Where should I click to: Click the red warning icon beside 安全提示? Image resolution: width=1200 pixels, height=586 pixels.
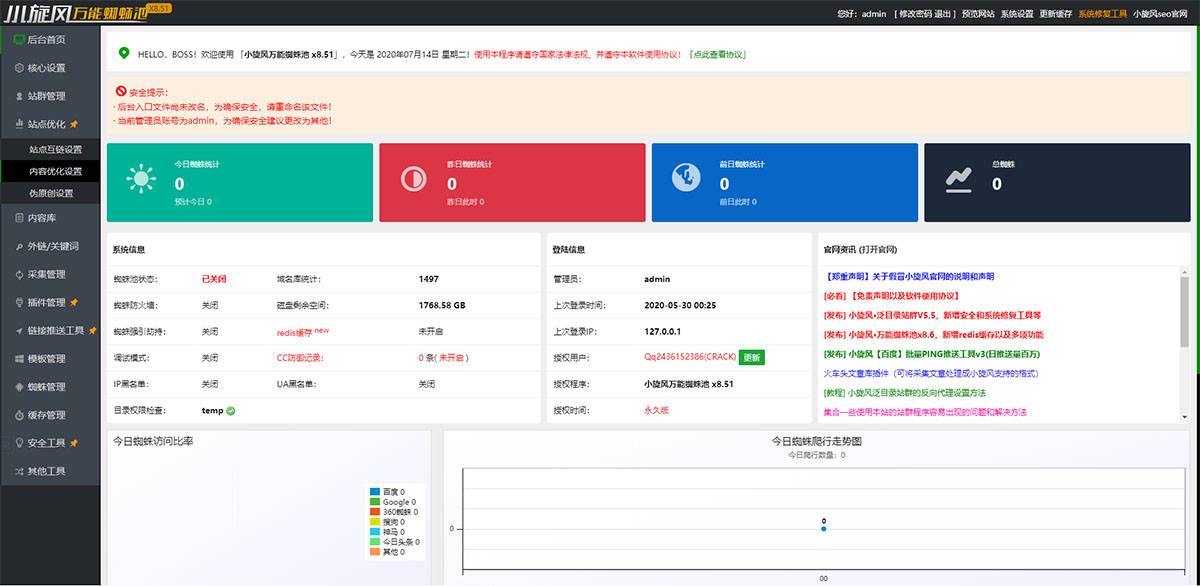pos(120,91)
